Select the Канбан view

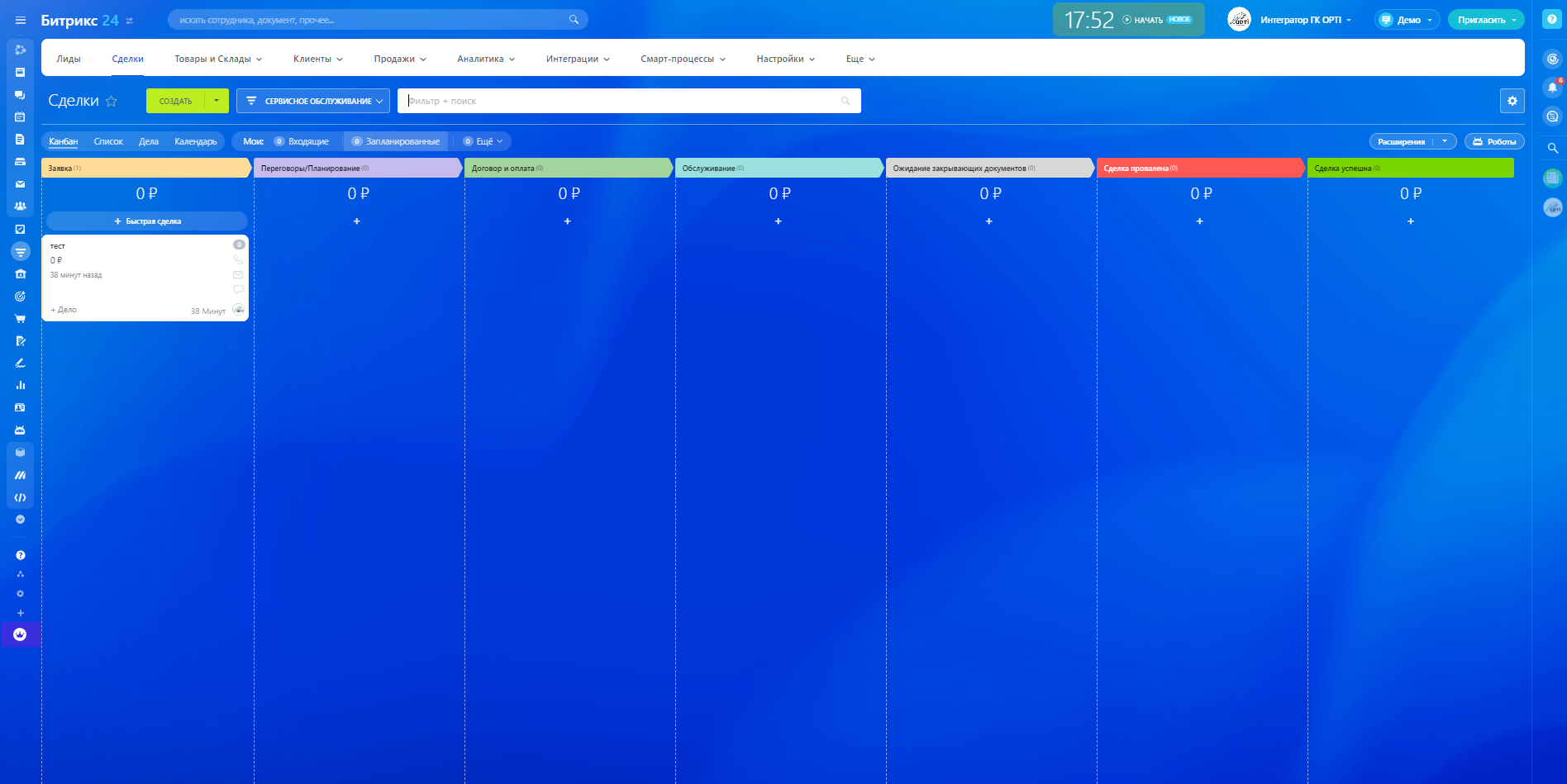64,141
